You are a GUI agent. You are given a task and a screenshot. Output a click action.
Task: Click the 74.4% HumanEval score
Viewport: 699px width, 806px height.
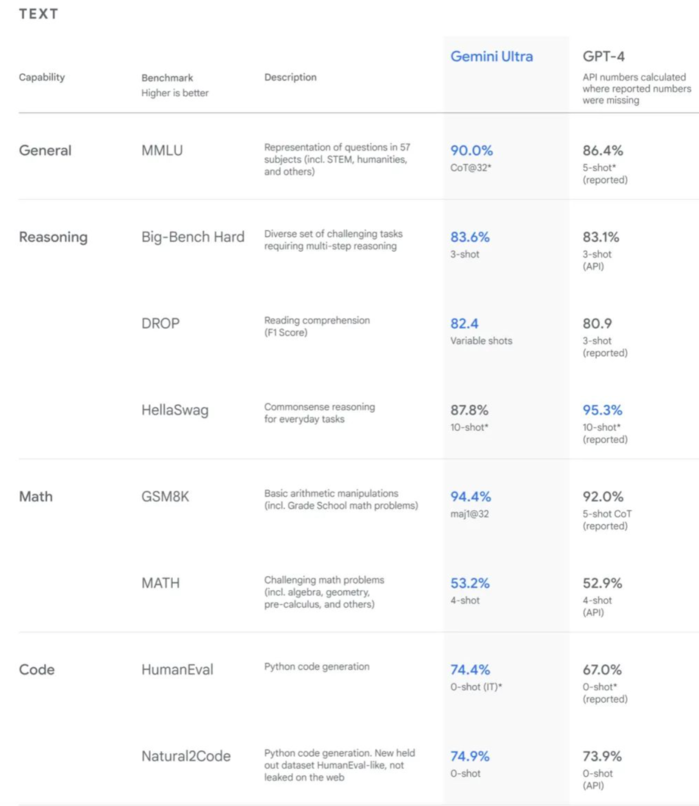tap(474, 669)
